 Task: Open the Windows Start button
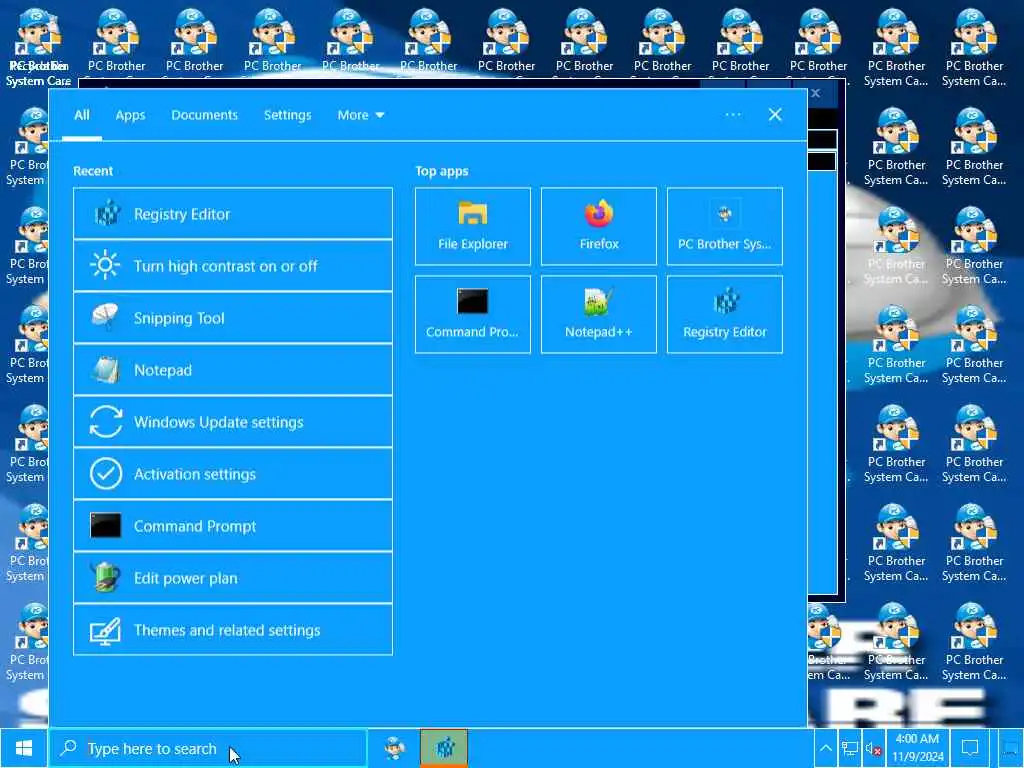pyautogui.click(x=24, y=748)
